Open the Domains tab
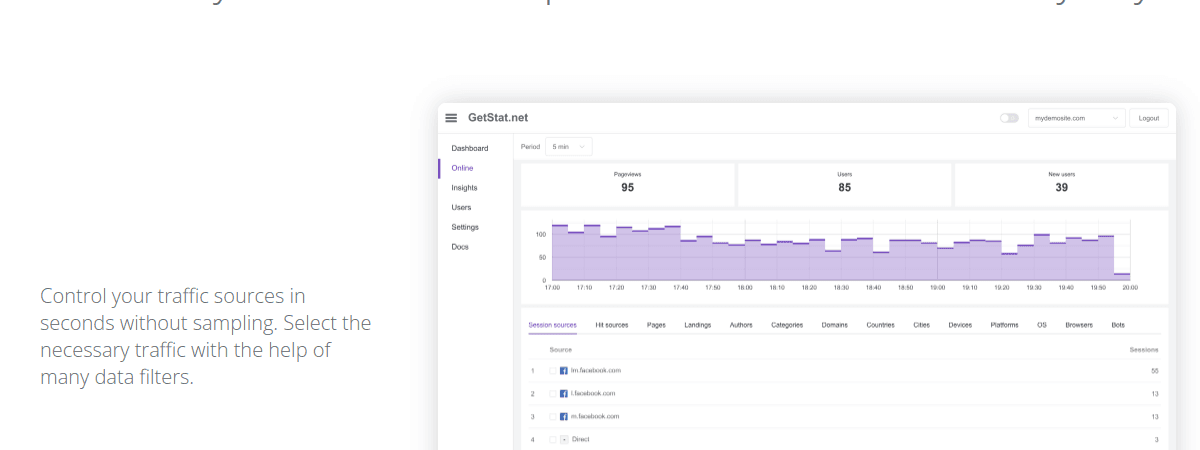 (835, 325)
